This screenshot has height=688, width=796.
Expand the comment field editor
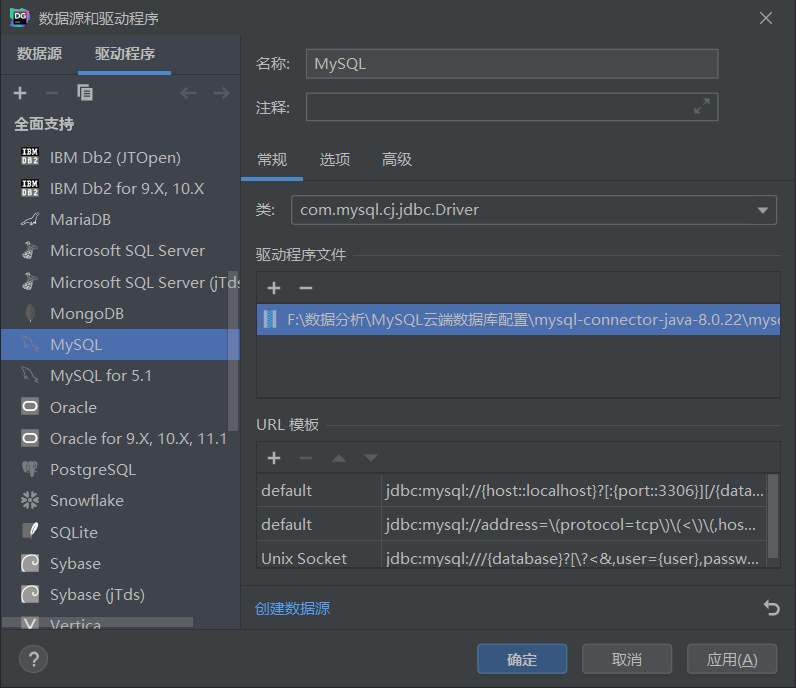(702, 107)
